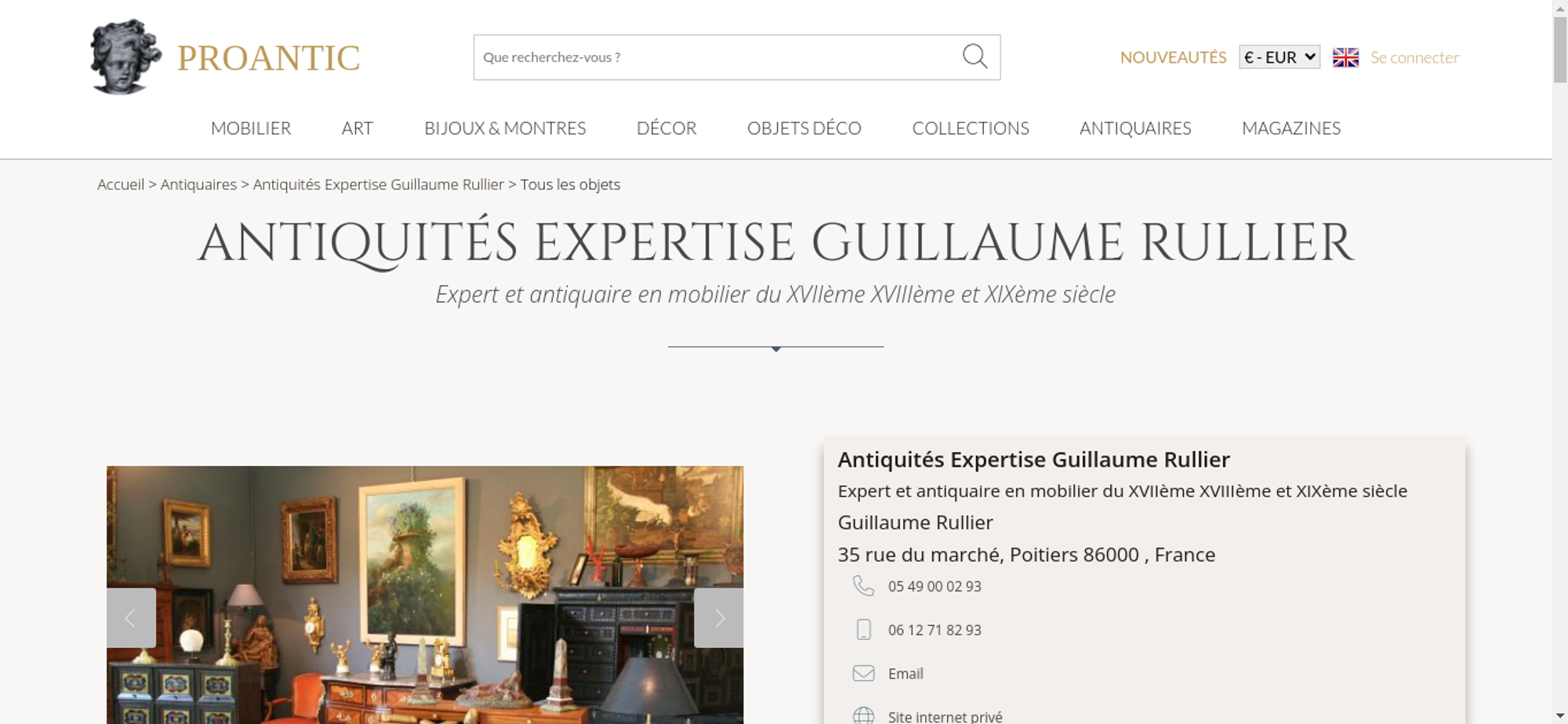Click the globe icon for Site internet privé
Screen dimensions: 1568x724
[x=863, y=715]
